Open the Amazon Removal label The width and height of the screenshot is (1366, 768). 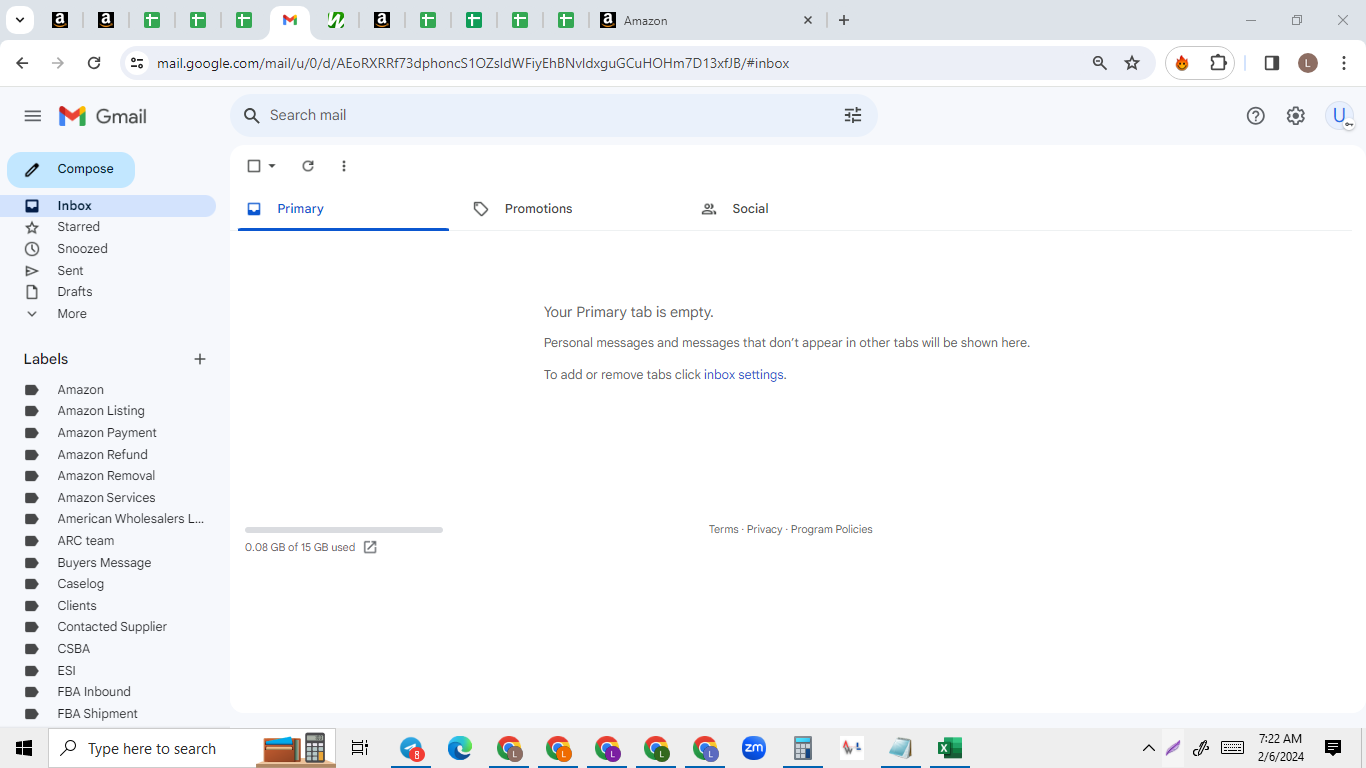106,476
